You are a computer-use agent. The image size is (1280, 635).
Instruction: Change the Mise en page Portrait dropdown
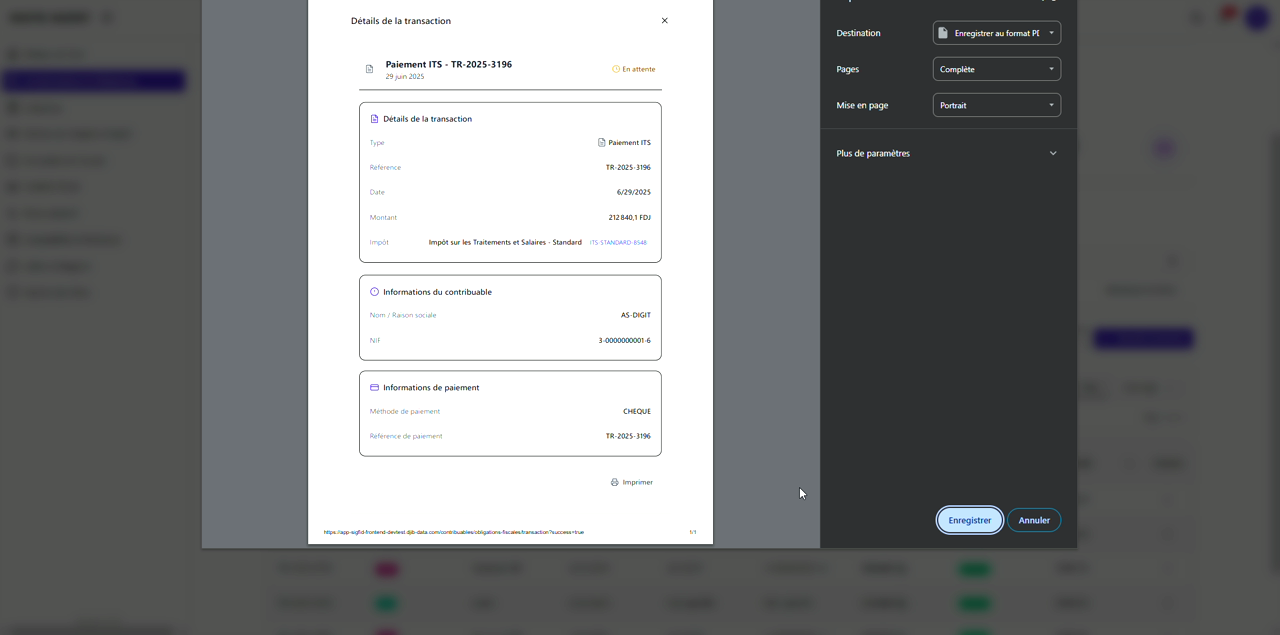[996, 105]
